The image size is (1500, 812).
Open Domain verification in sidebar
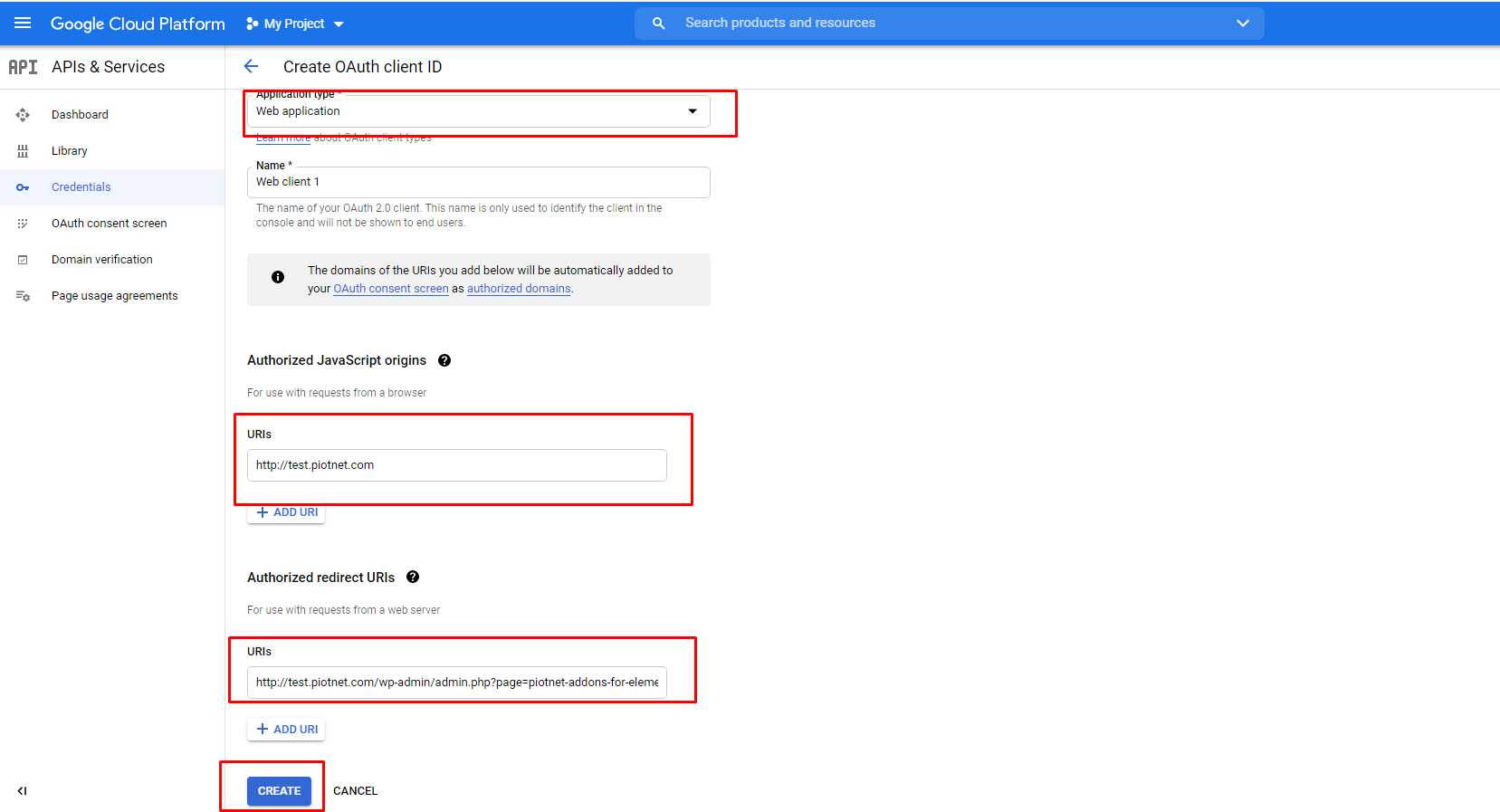click(x=101, y=260)
